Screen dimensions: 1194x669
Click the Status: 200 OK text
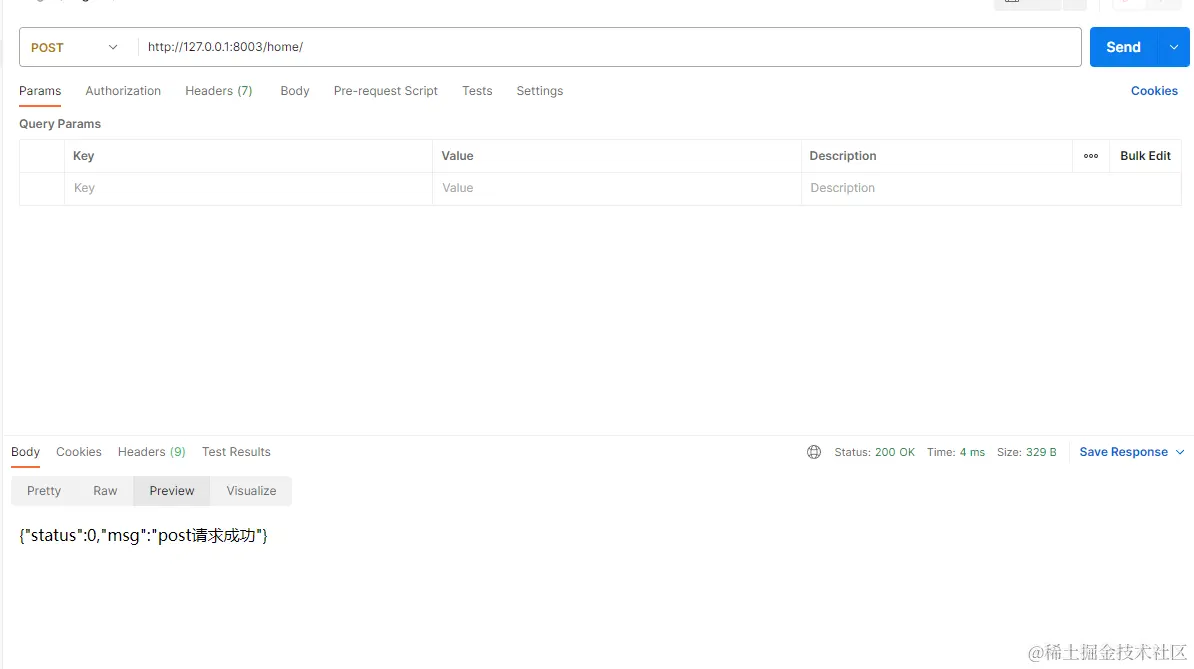click(x=874, y=452)
